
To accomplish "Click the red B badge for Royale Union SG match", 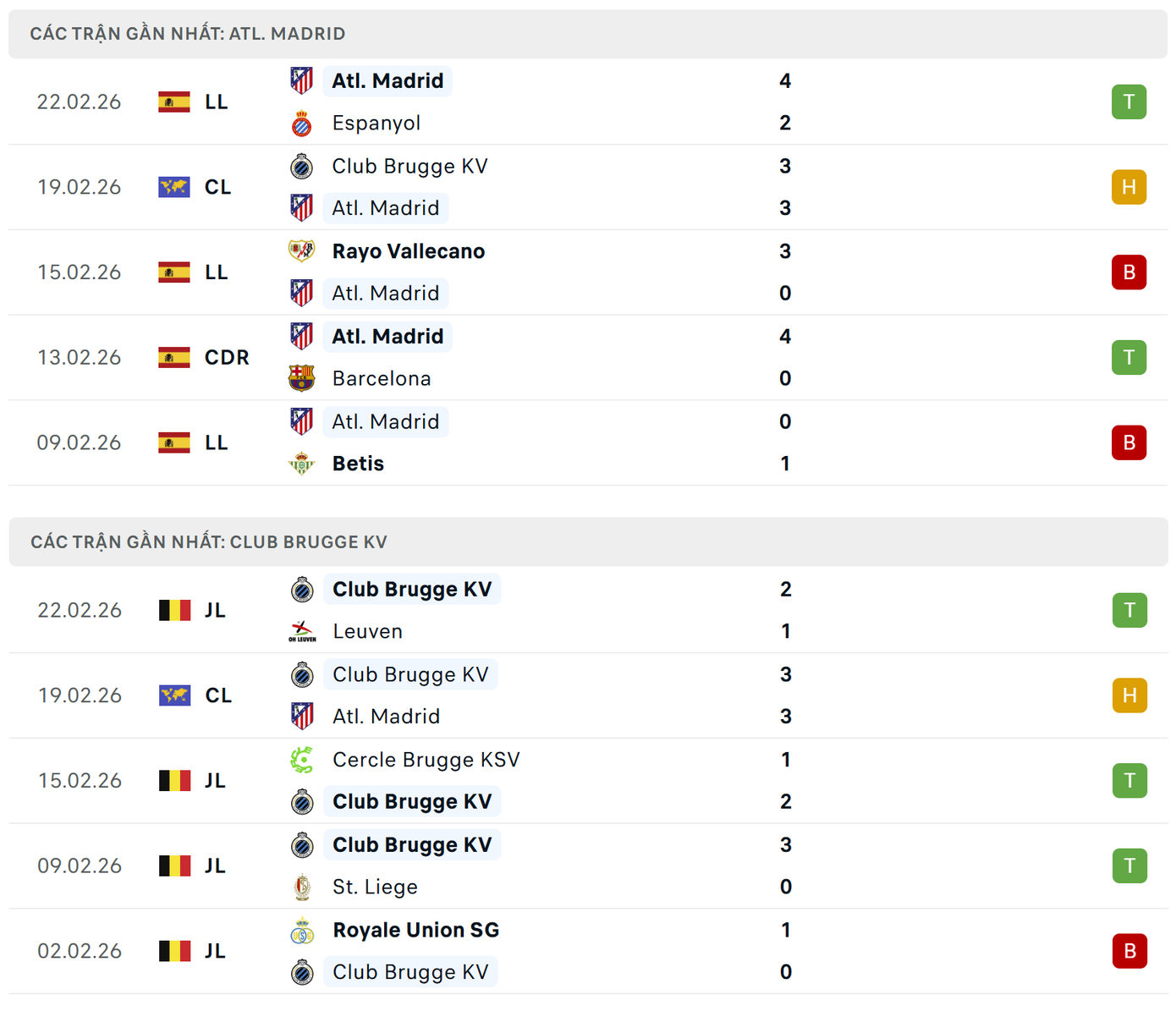I will tap(1129, 951).
